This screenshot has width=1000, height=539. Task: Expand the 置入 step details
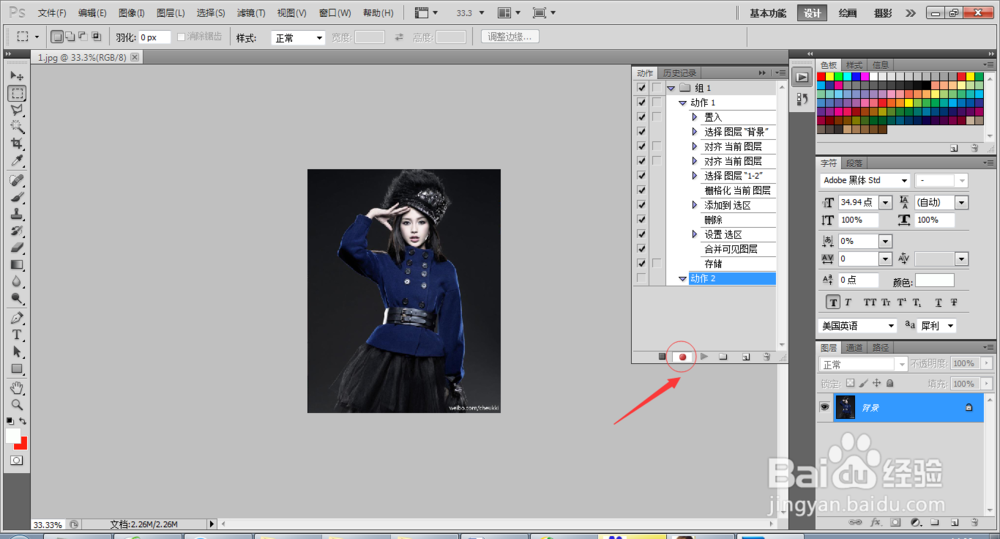[695, 117]
